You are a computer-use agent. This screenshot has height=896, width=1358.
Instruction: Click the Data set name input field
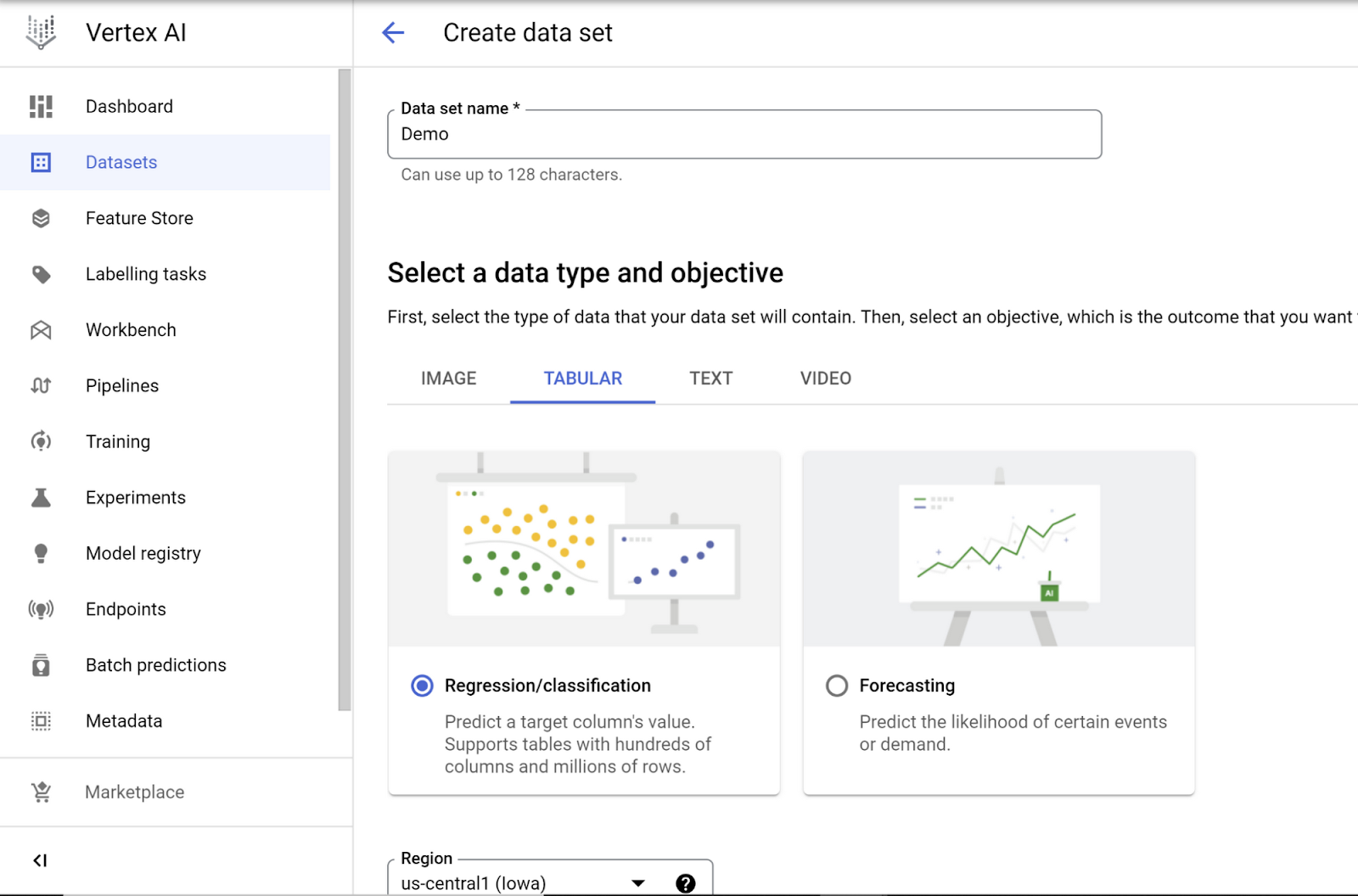pos(744,134)
